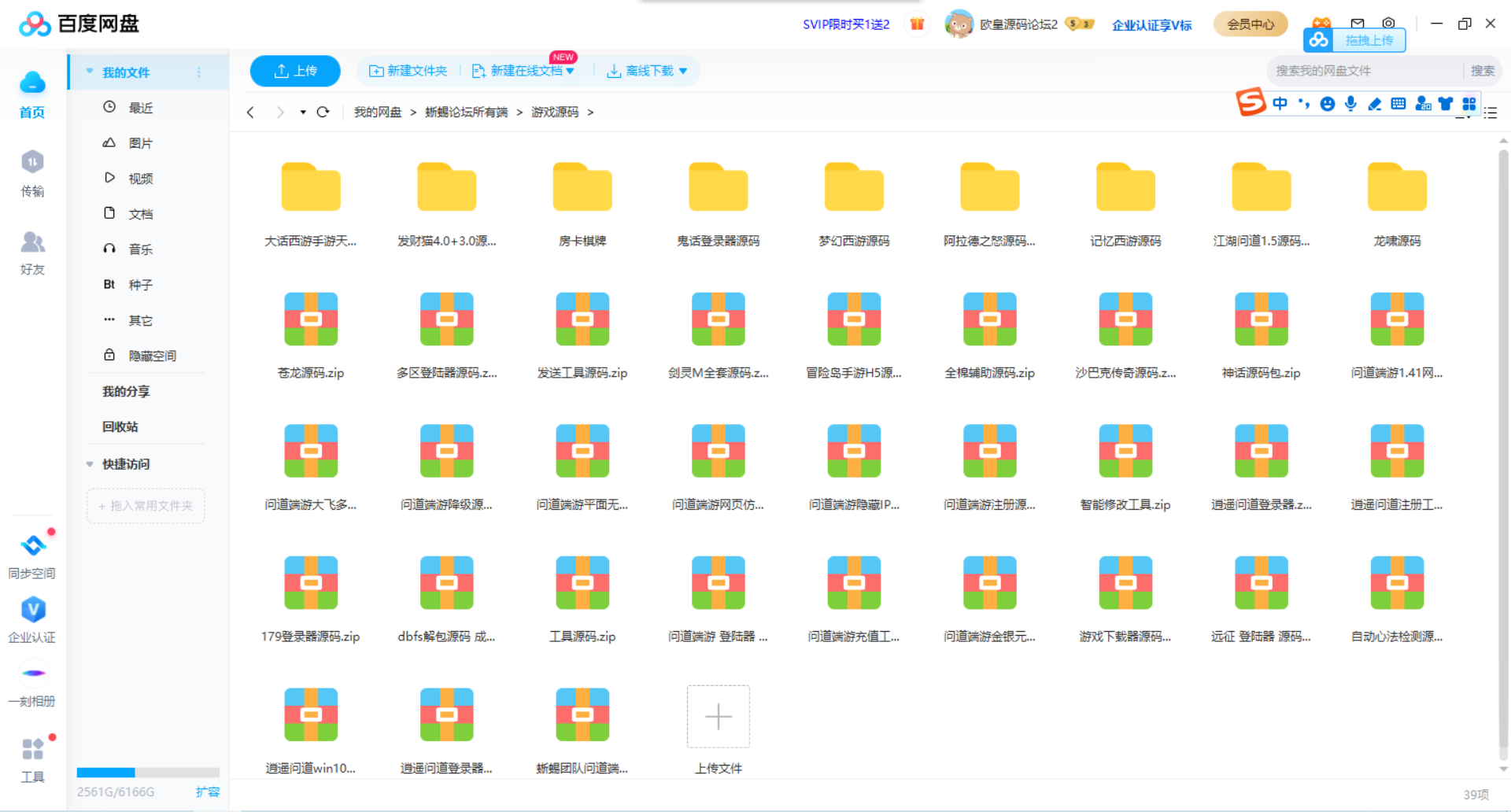Click the 上传 upload button
Image resolution: width=1511 pixels, height=812 pixels.
click(294, 70)
